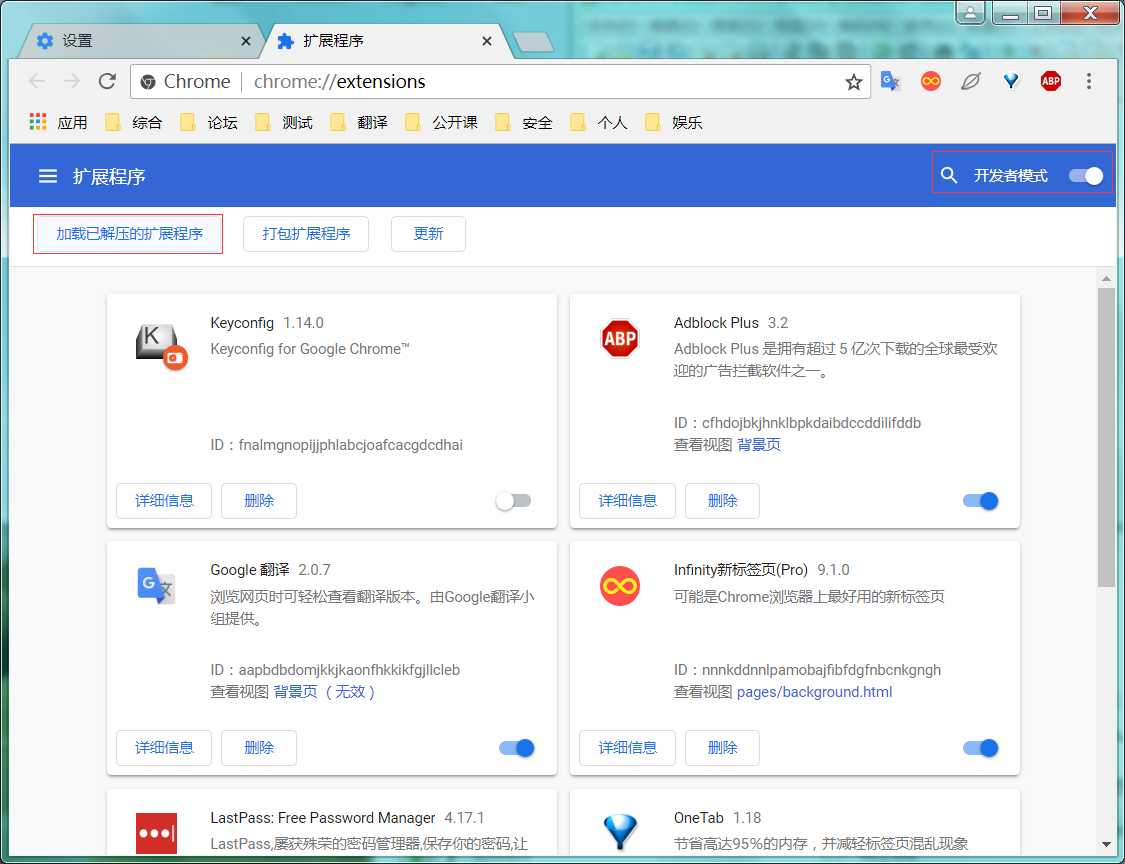Select the 扩展程序 tab
The height and width of the screenshot is (864, 1125).
[386, 41]
